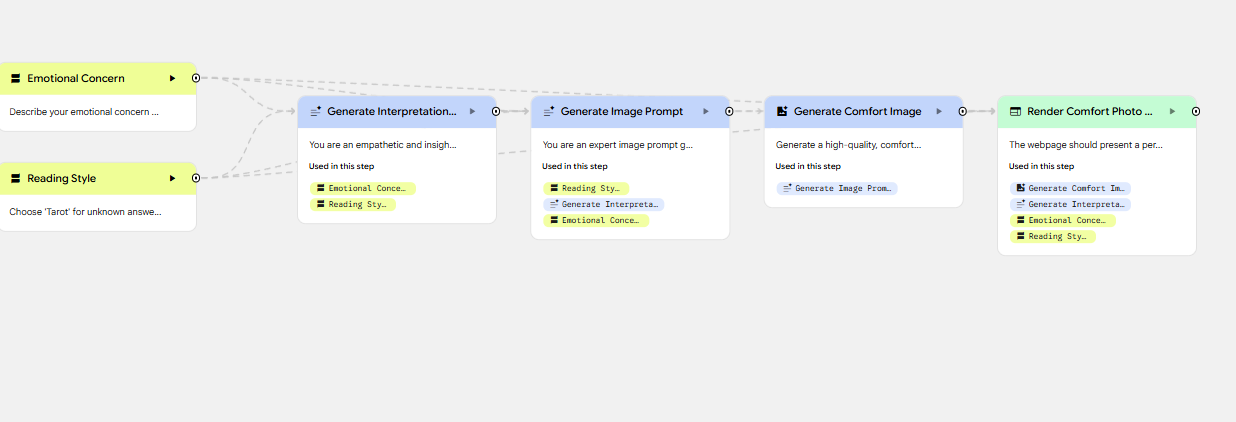Click the Render Comfort Photo webpage icon
The height and width of the screenshot is (422, 1236).
1015,112
